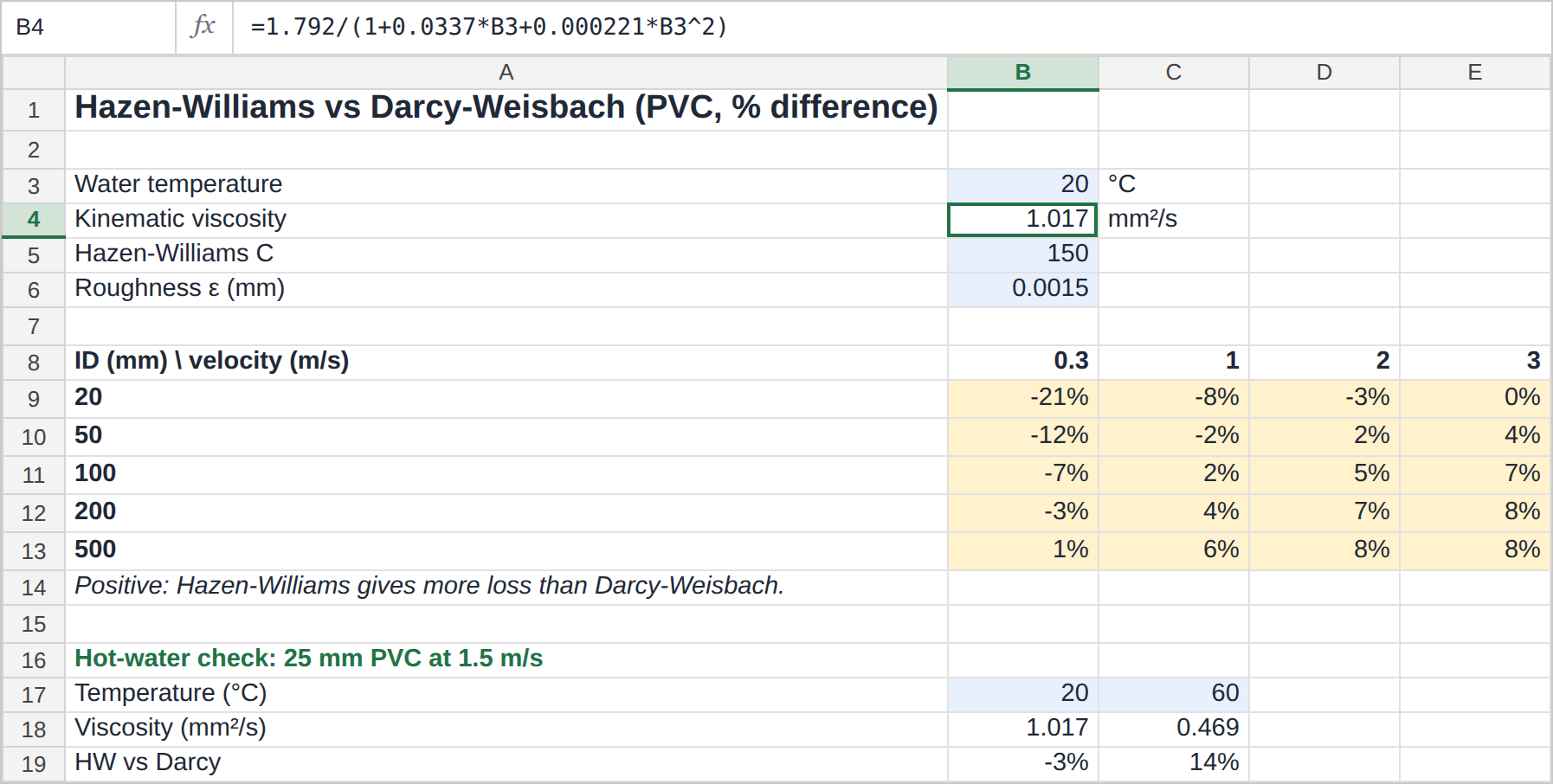Select row 8 header

[x=34, y=363]
